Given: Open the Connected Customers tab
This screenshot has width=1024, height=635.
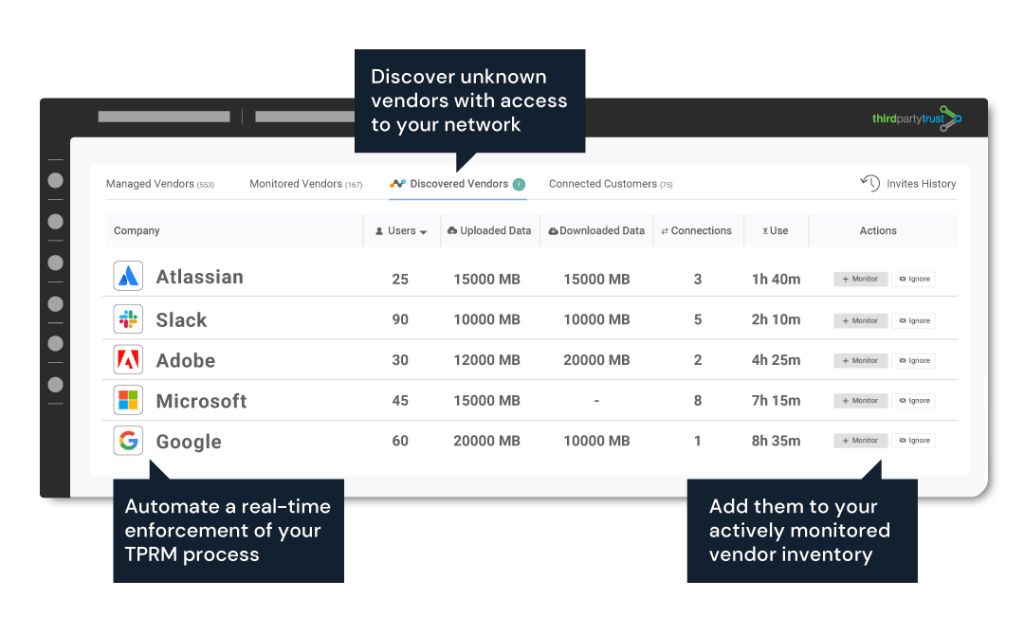Looking at the screenshot, I should pyautogui.click(x=611, y=184).
